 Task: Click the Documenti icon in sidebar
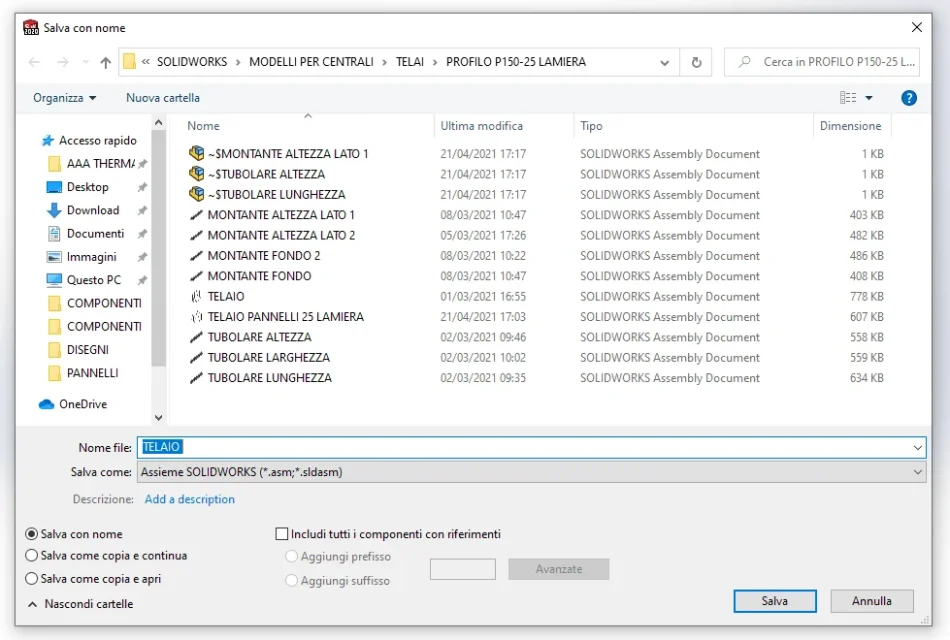54,233
